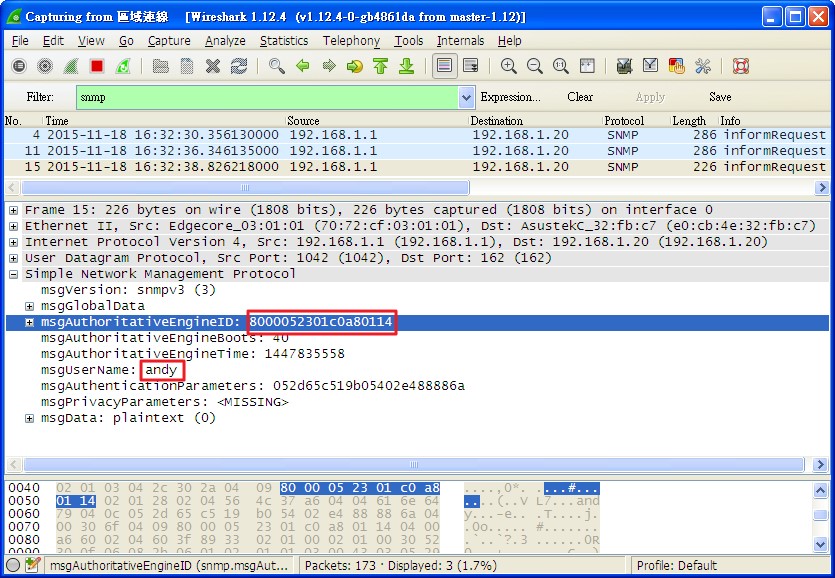
Task: Save the current filter
Action: [x=720, y=97]
